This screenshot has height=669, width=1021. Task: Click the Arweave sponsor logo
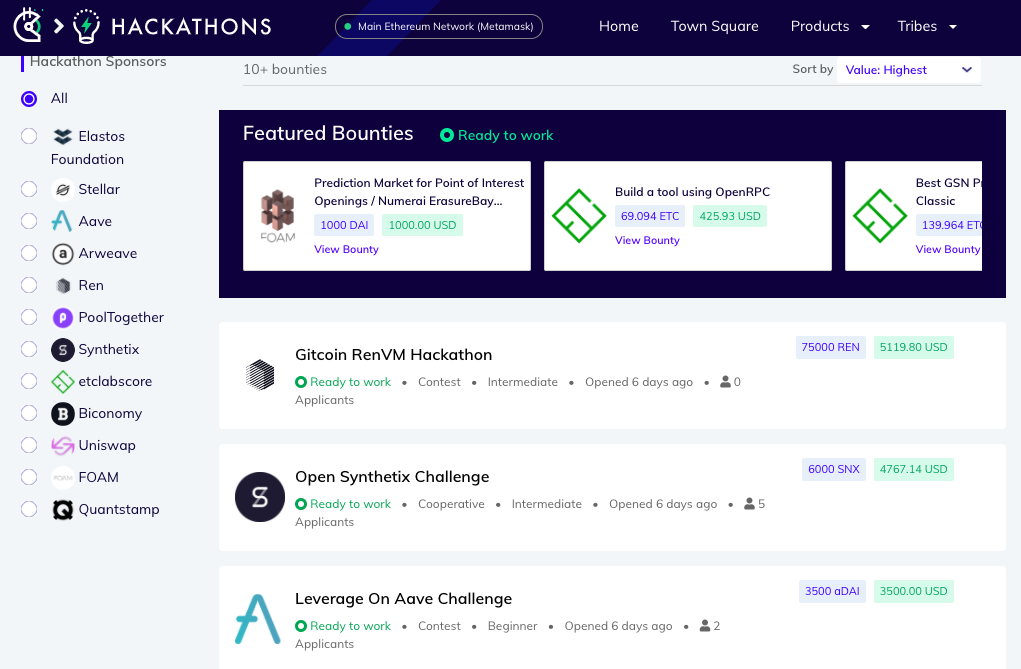point(63,253)
